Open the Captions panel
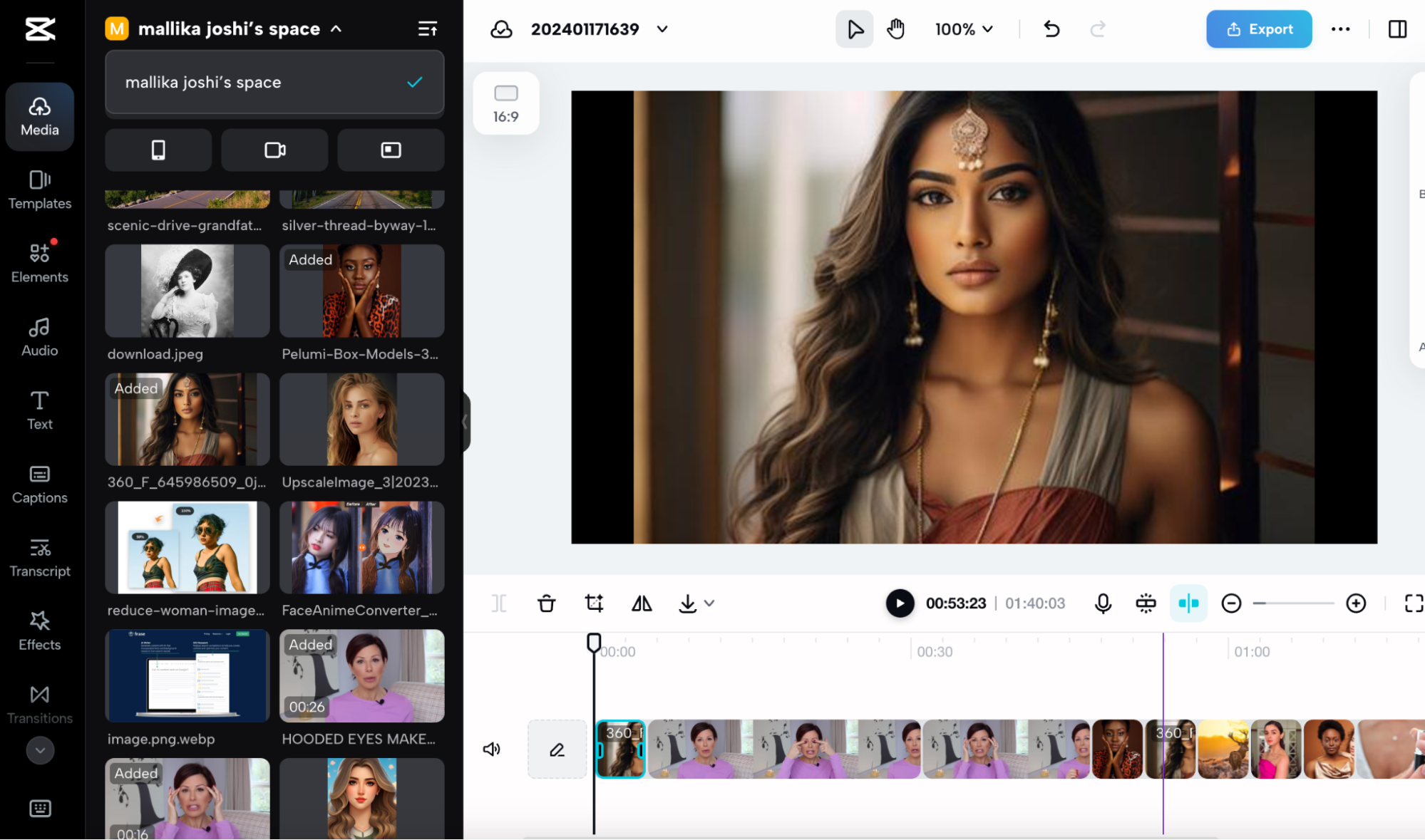 [x=40, y=484]
